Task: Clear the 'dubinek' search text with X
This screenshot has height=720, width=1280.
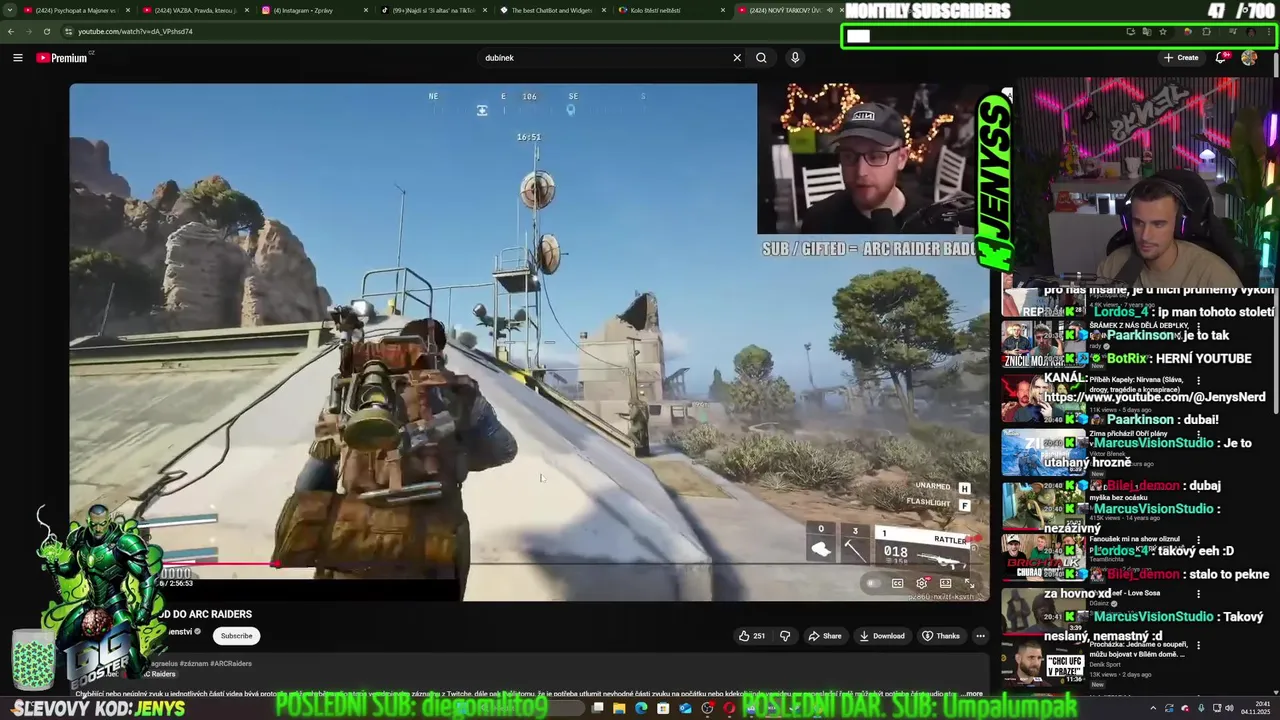Action: [x=737, y=58]
